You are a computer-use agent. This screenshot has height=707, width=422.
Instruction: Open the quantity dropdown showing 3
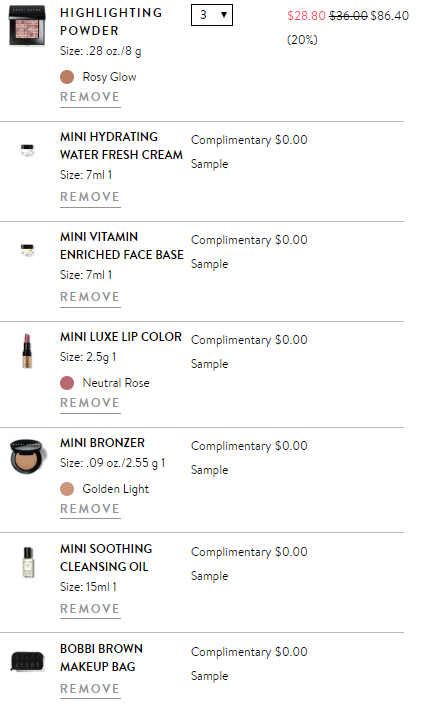point(212,15)
